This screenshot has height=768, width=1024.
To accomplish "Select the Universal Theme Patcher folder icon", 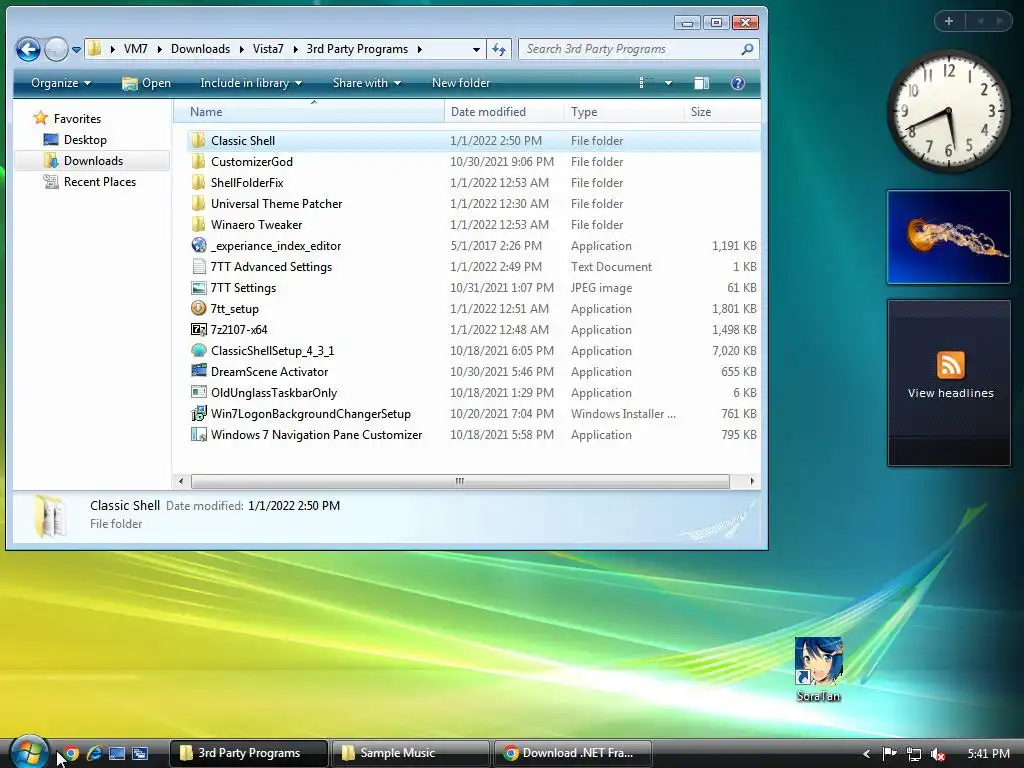I will (199, 203).
